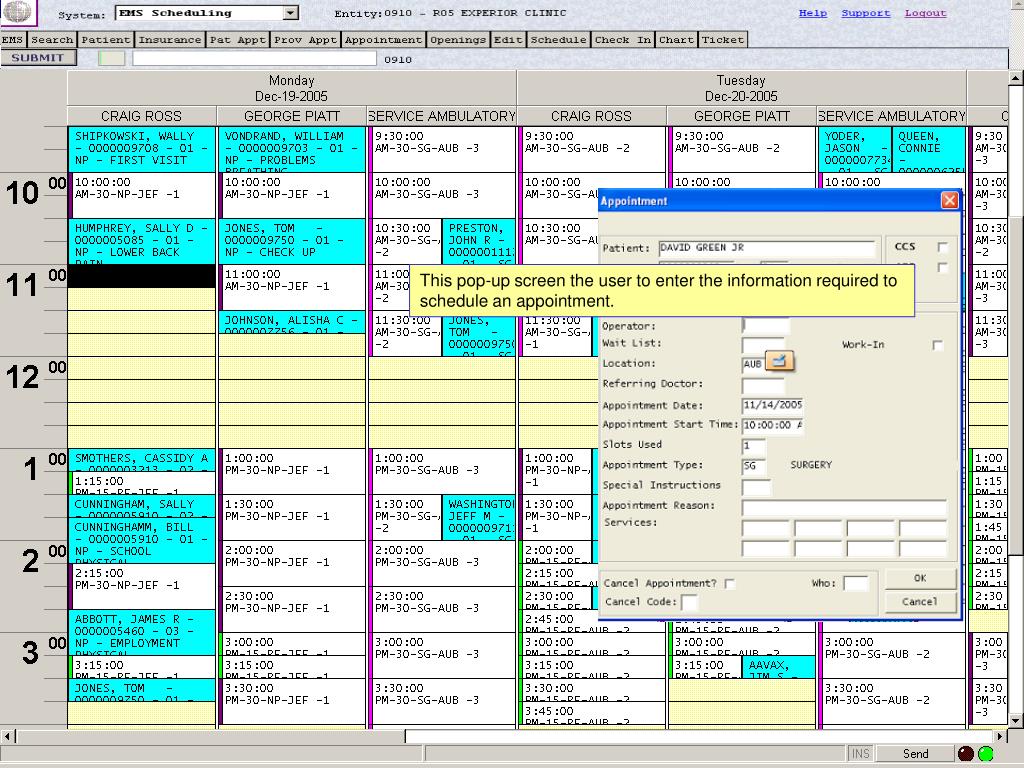Confirm the appointment with OK

(920, 578)
